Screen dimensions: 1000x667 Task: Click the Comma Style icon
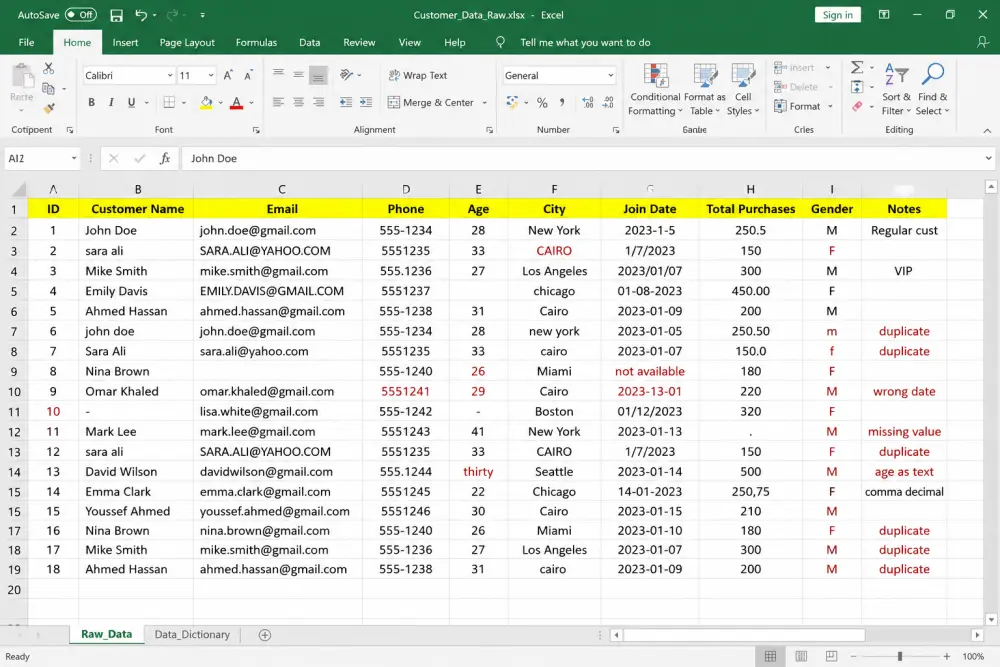[x=562, y=102]
